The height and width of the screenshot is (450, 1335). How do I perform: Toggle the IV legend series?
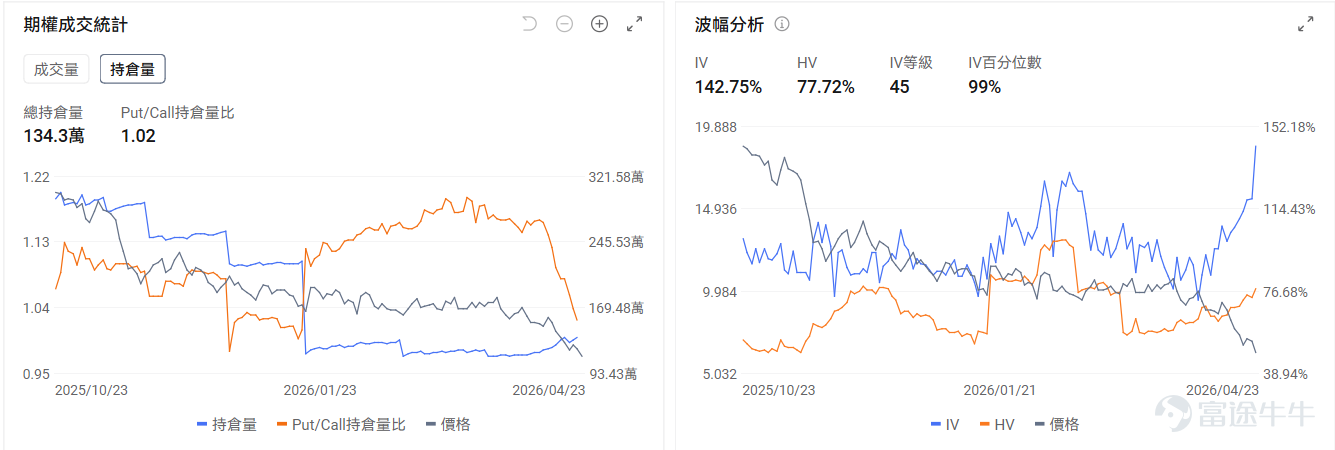pyautogui.click(x=945, y=424)
